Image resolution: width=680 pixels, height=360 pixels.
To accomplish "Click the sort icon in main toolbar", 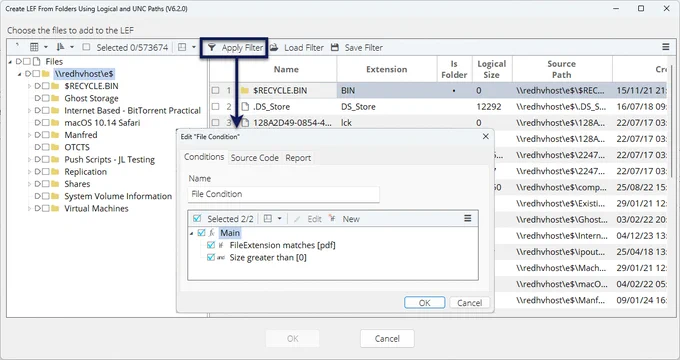I will (60, 47).
